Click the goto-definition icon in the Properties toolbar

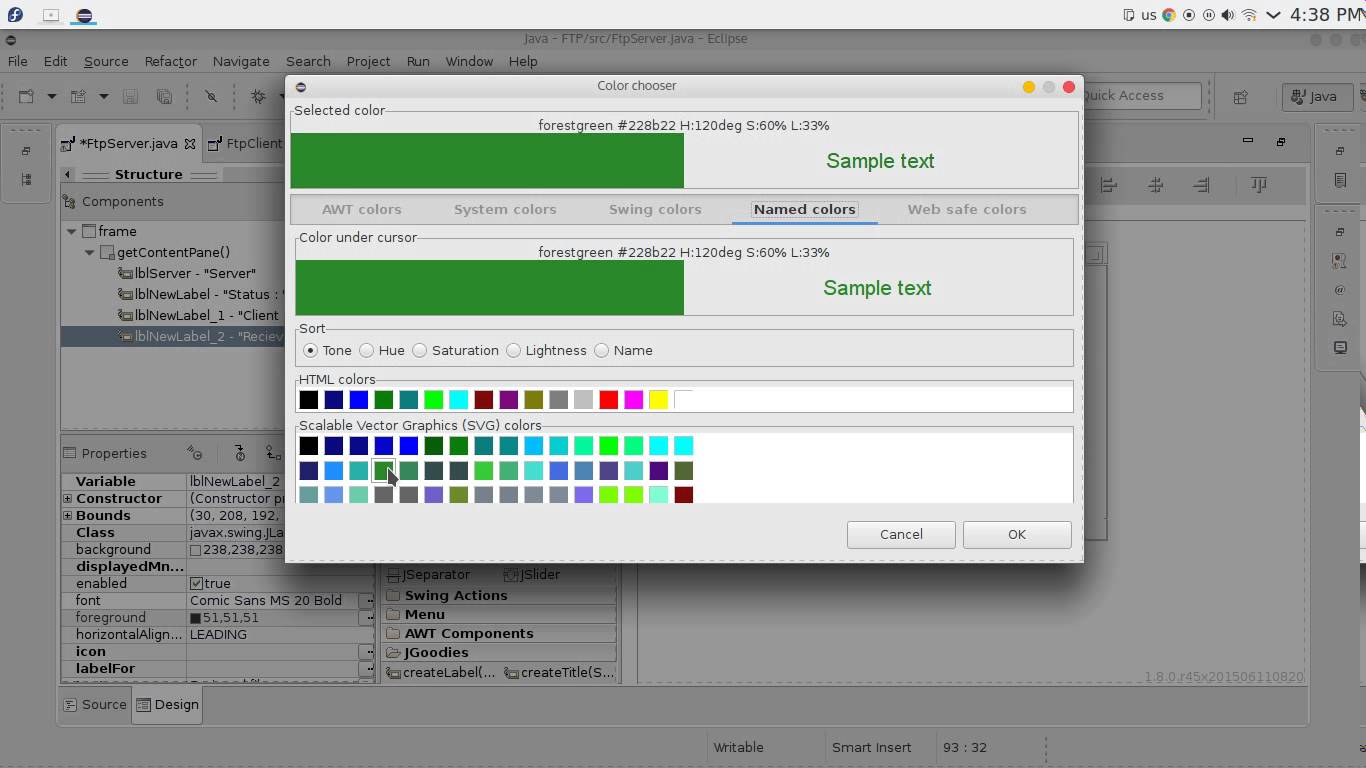(273, 453)
